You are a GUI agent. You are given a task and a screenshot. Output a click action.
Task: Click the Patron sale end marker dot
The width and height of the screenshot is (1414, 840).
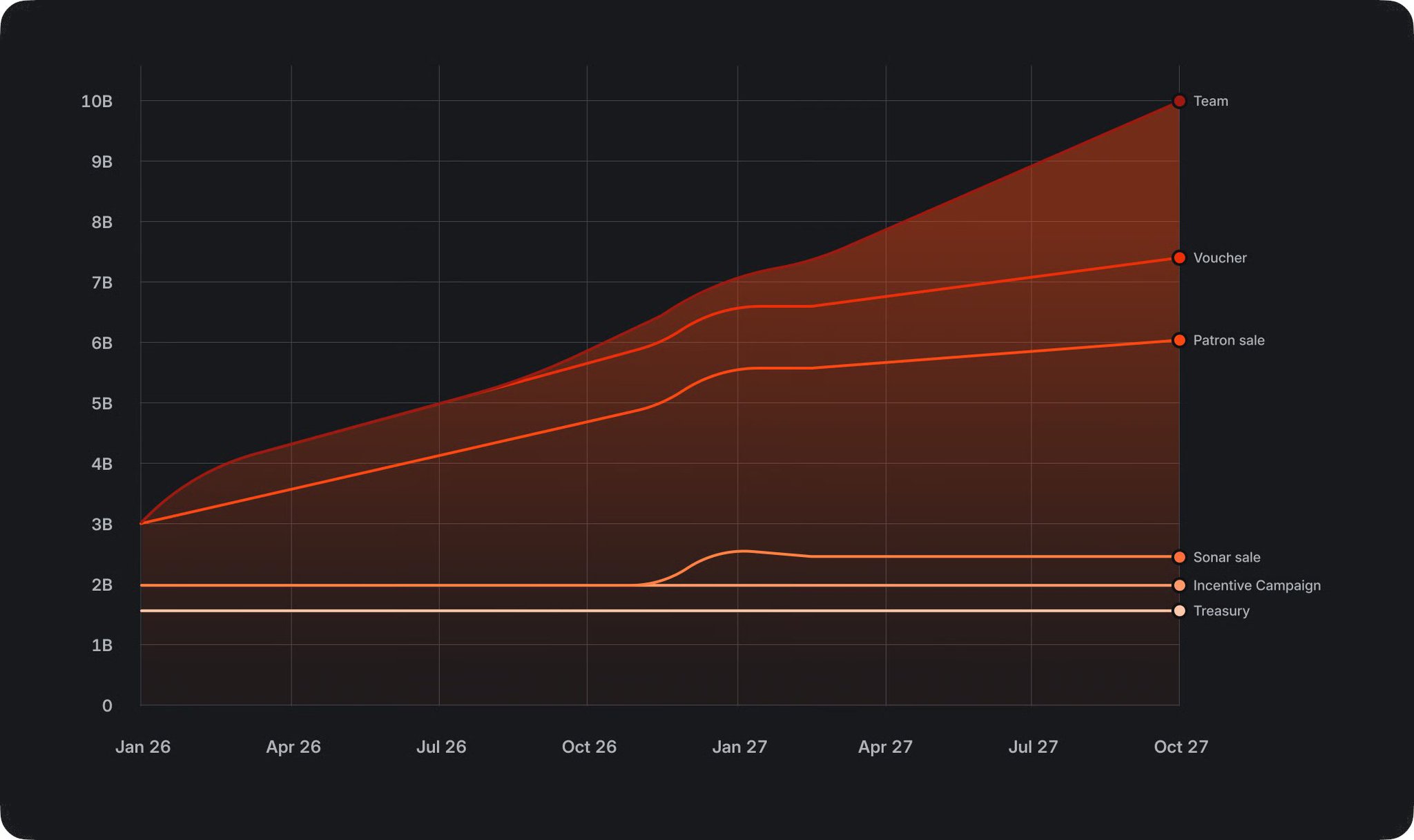tap(1179, 340)
